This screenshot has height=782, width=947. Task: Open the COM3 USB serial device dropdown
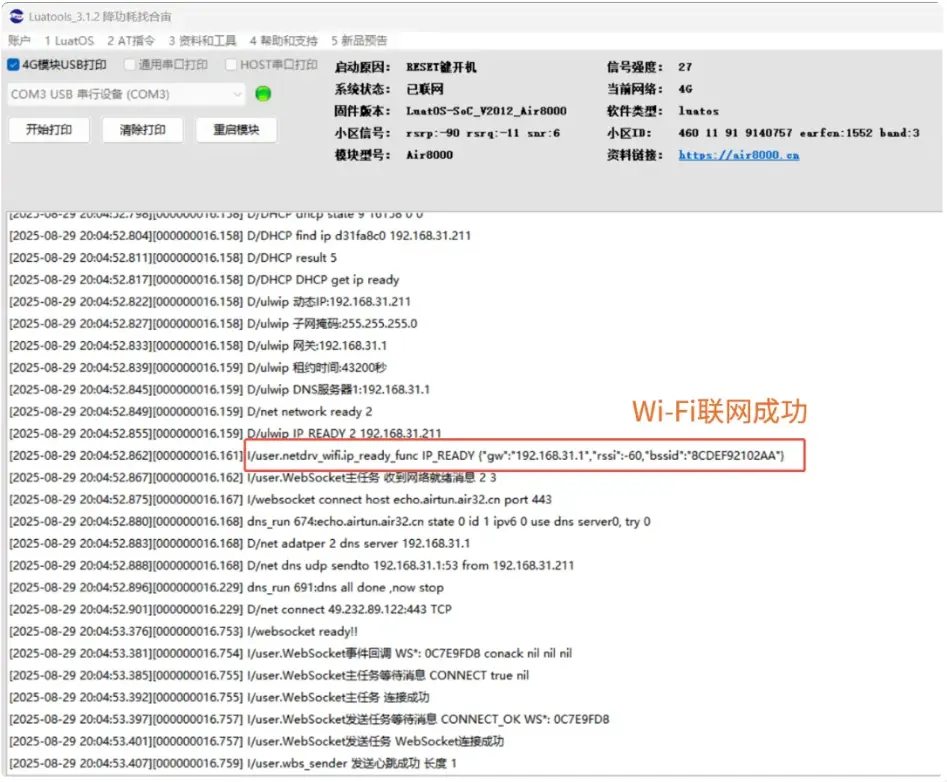click(126, 94)
